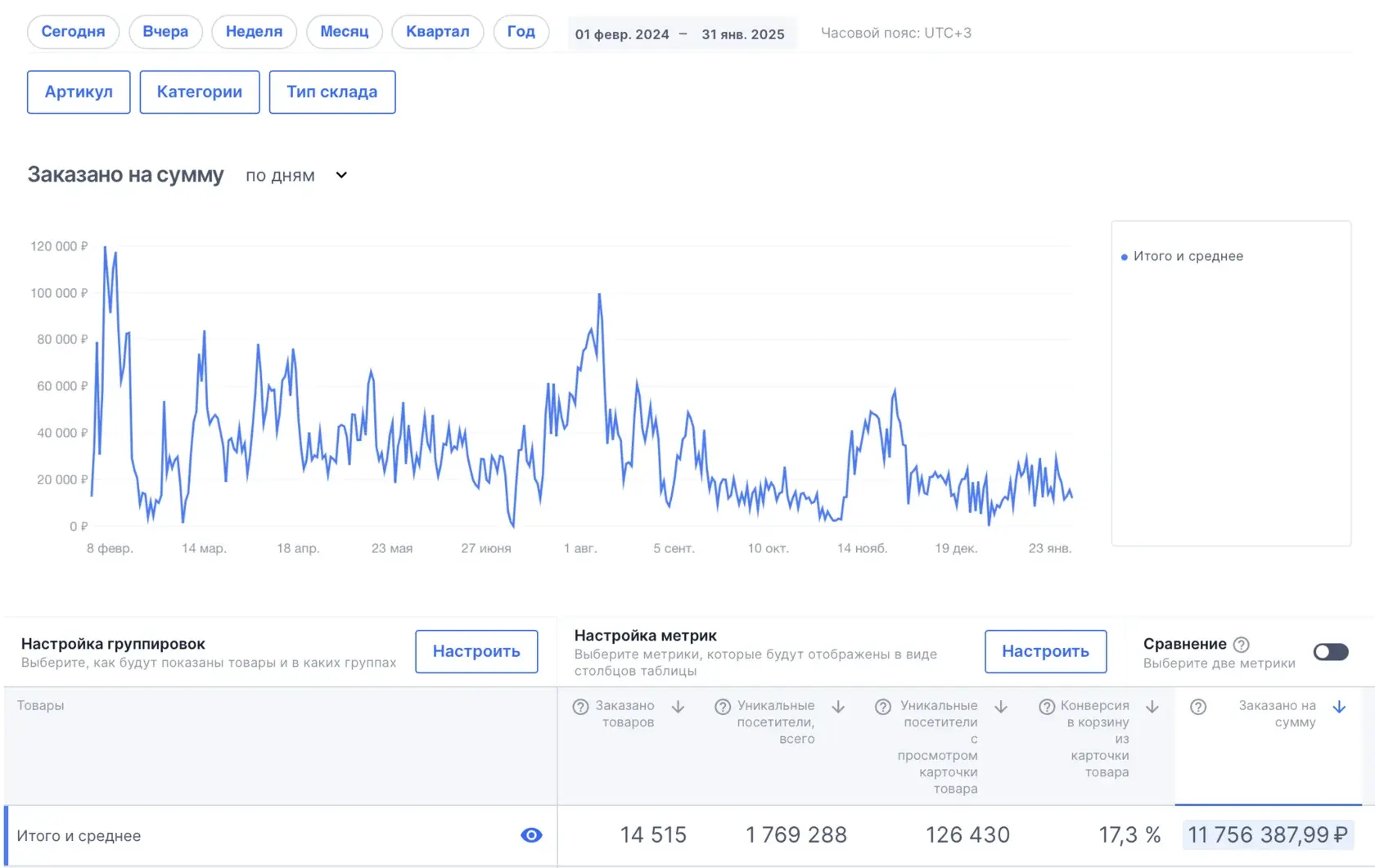Open help icon for Уникальные посетители, всего
1375x868 pixels.
(x=723, y=707)
